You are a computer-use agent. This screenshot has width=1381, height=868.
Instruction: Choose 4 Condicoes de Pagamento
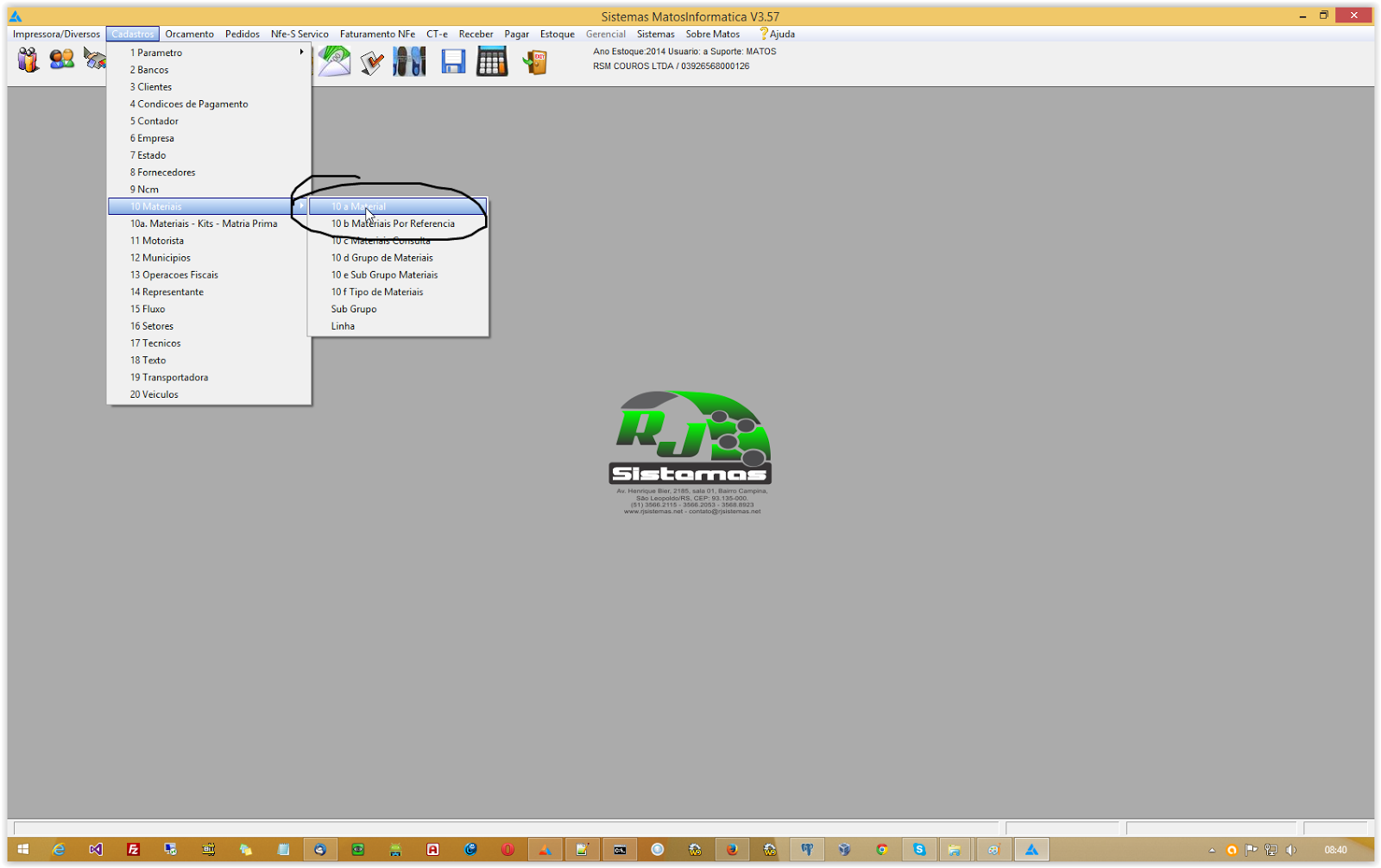point(208,104)
